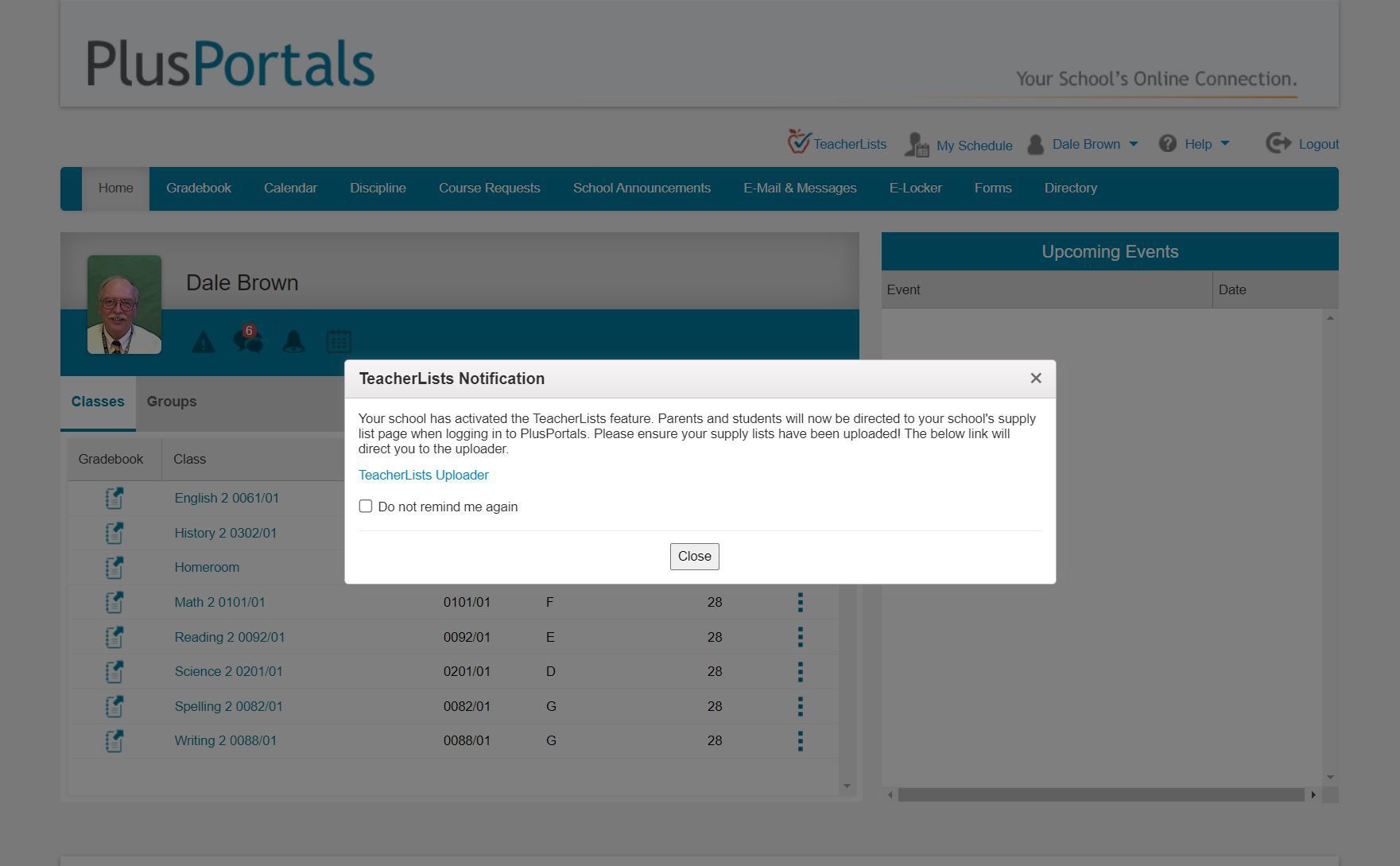Close the TeacherLists Notification with X
Image resolution: width=1400 pixels, height=866 pixels.
pyautogui.click(x=1036, y=379)
